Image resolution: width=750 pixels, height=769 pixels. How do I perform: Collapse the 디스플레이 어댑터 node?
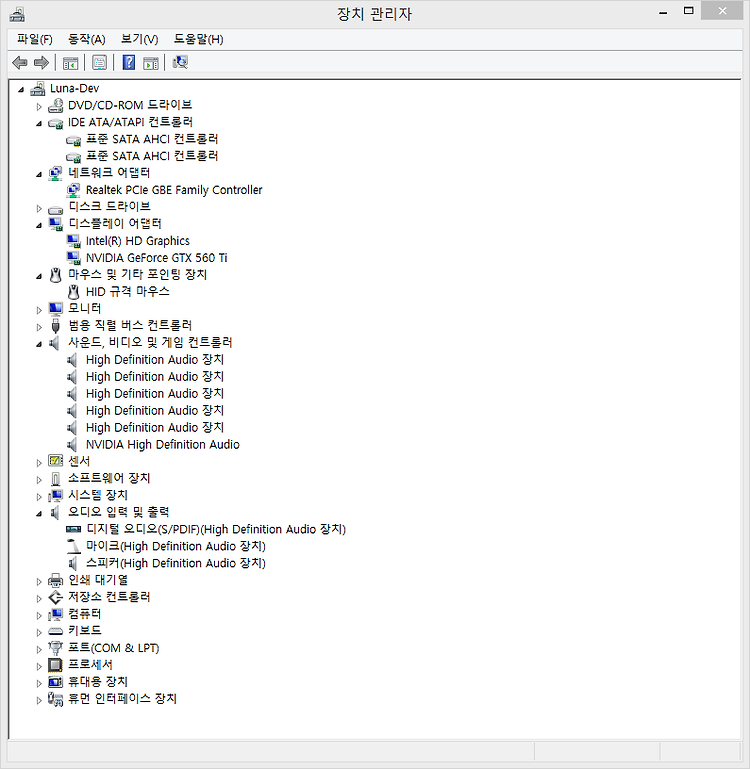tap(39, 225)
